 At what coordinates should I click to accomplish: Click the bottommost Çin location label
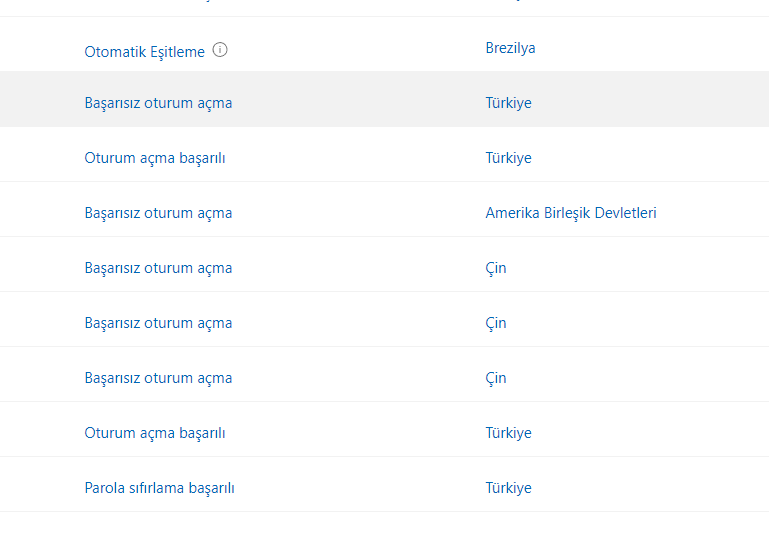tap(496, 378)
